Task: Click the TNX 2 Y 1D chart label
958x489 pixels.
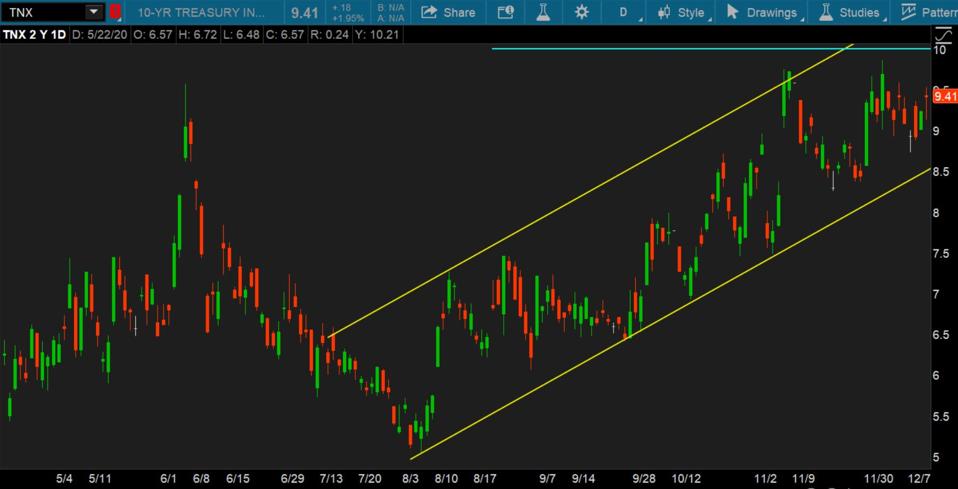Action: [x=34, y=35]
